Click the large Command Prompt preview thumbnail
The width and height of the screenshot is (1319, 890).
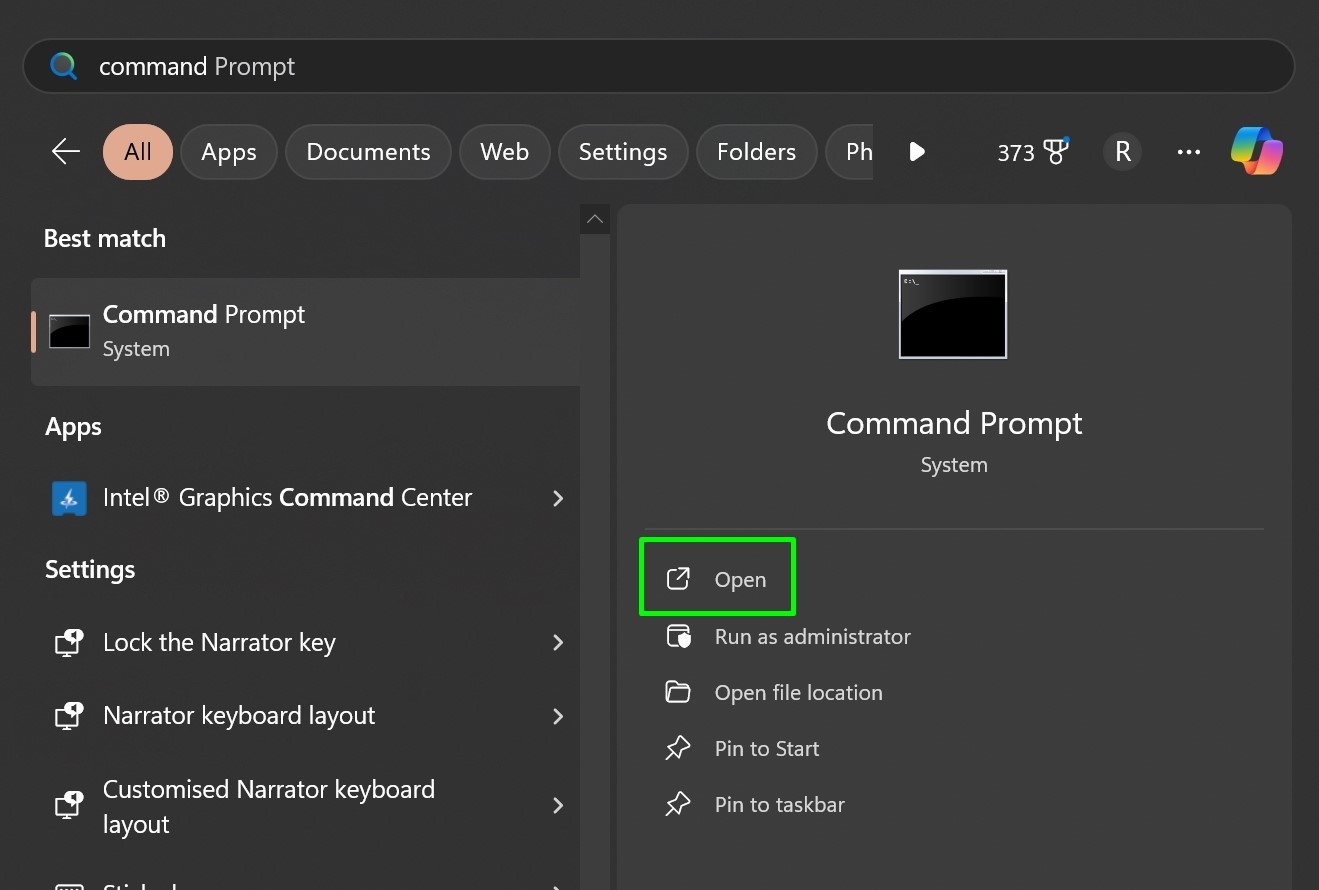coord(953,314)
